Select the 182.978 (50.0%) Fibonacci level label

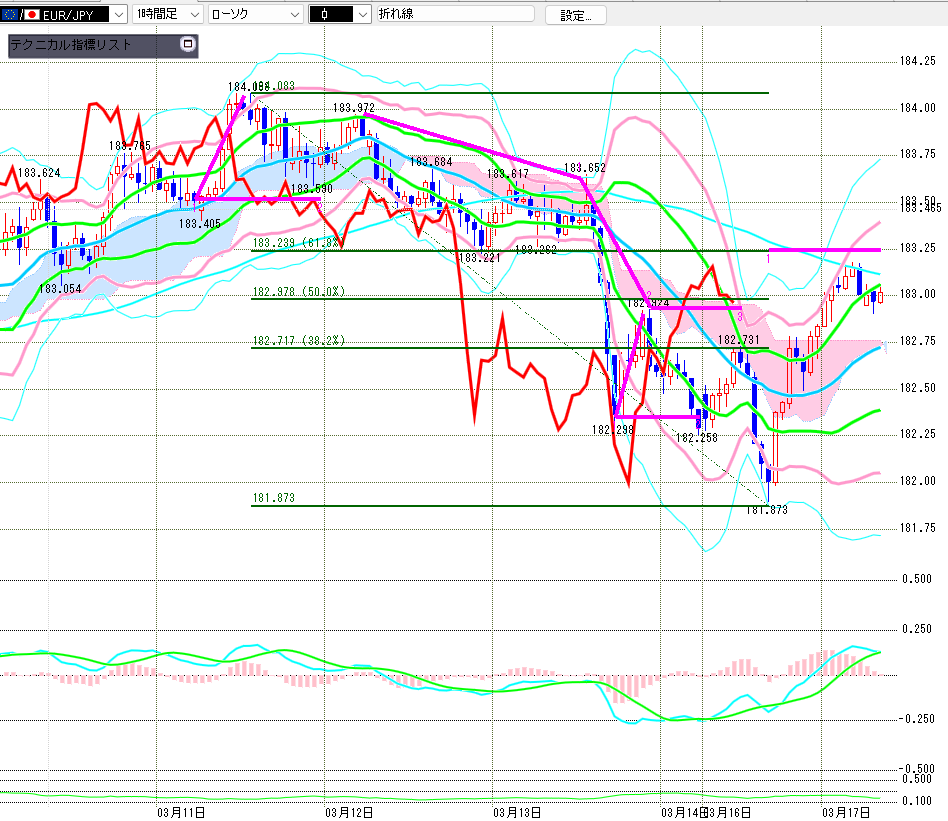[x=298, y=292]
